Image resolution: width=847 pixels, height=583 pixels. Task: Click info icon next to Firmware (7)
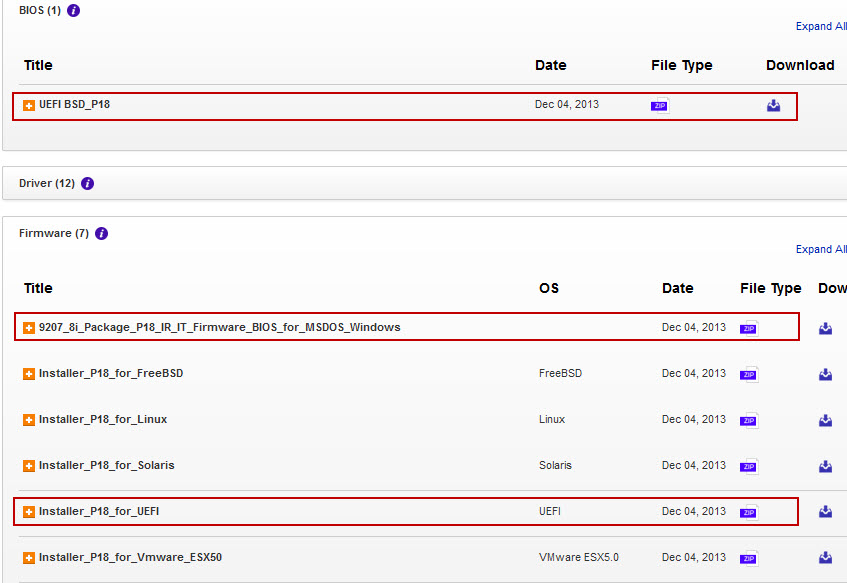101,234
